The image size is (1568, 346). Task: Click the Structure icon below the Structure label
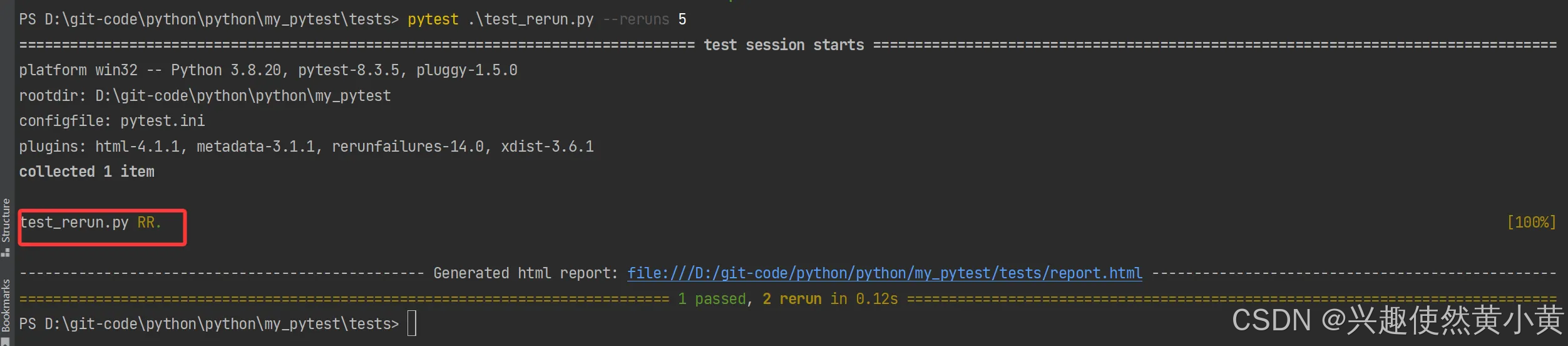(x=6, y=252)
